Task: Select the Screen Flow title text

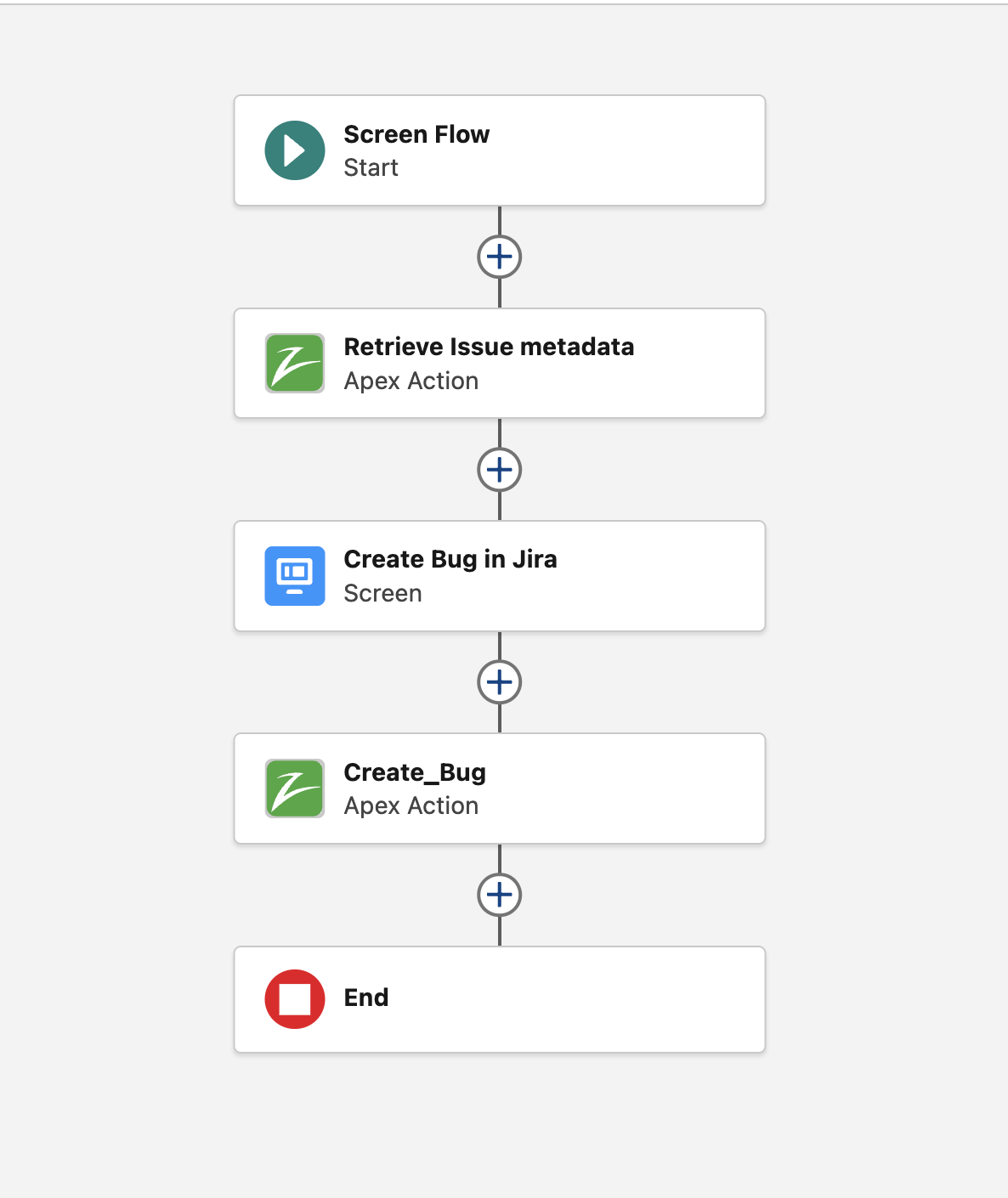Action: [416, 134]
